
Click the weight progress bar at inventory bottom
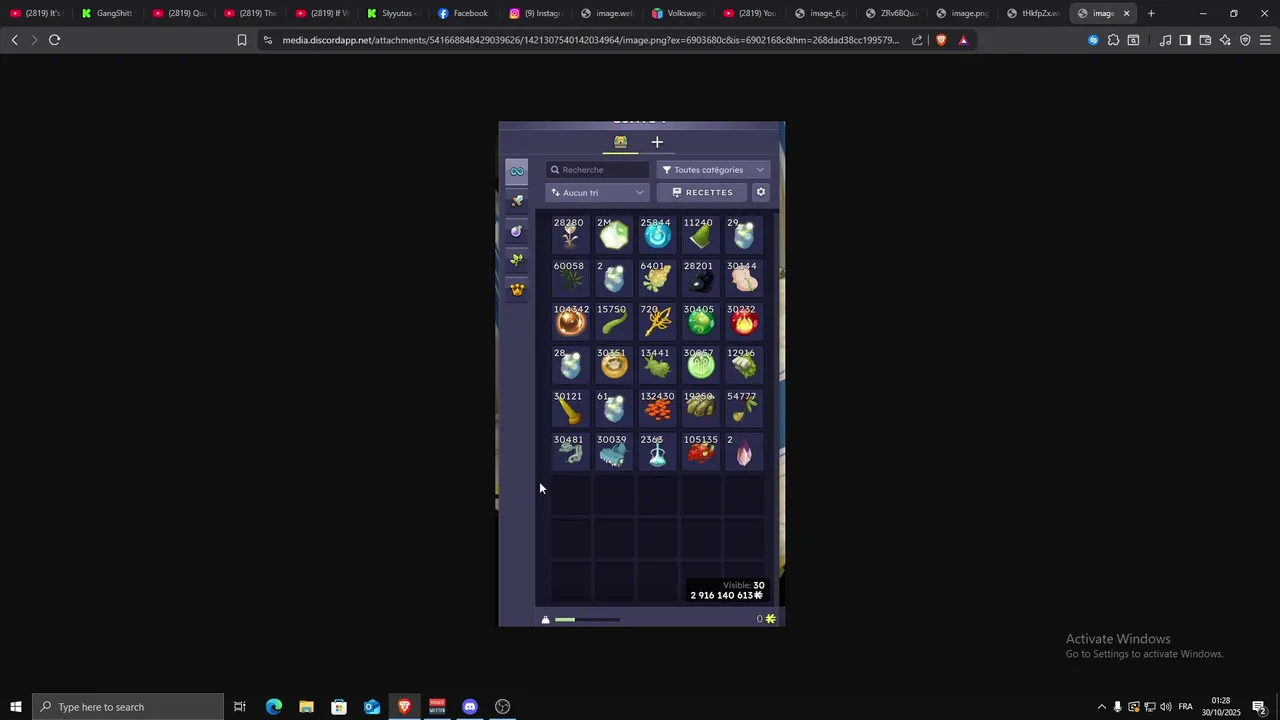[587, 620]
